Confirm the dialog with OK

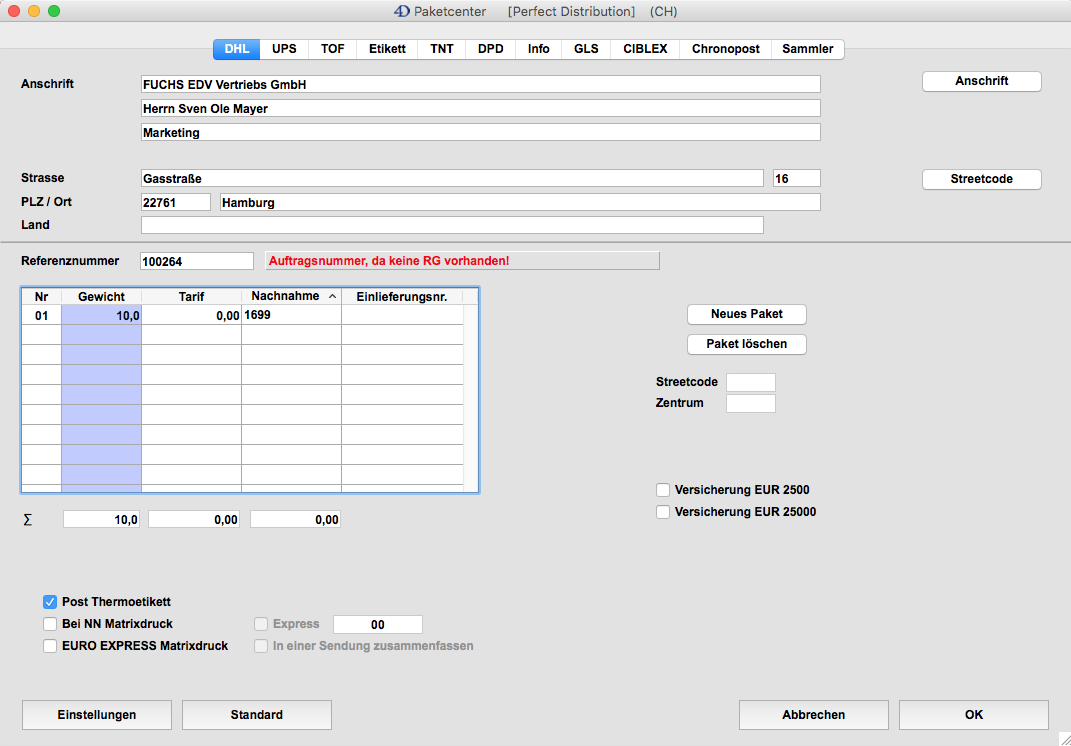point(973,715)
